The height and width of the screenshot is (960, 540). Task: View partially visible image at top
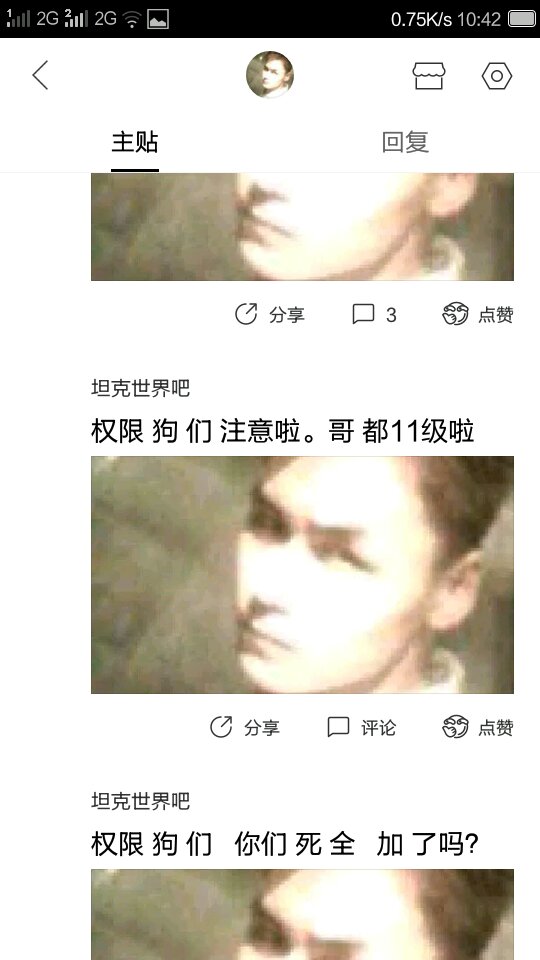coord(302,227)
